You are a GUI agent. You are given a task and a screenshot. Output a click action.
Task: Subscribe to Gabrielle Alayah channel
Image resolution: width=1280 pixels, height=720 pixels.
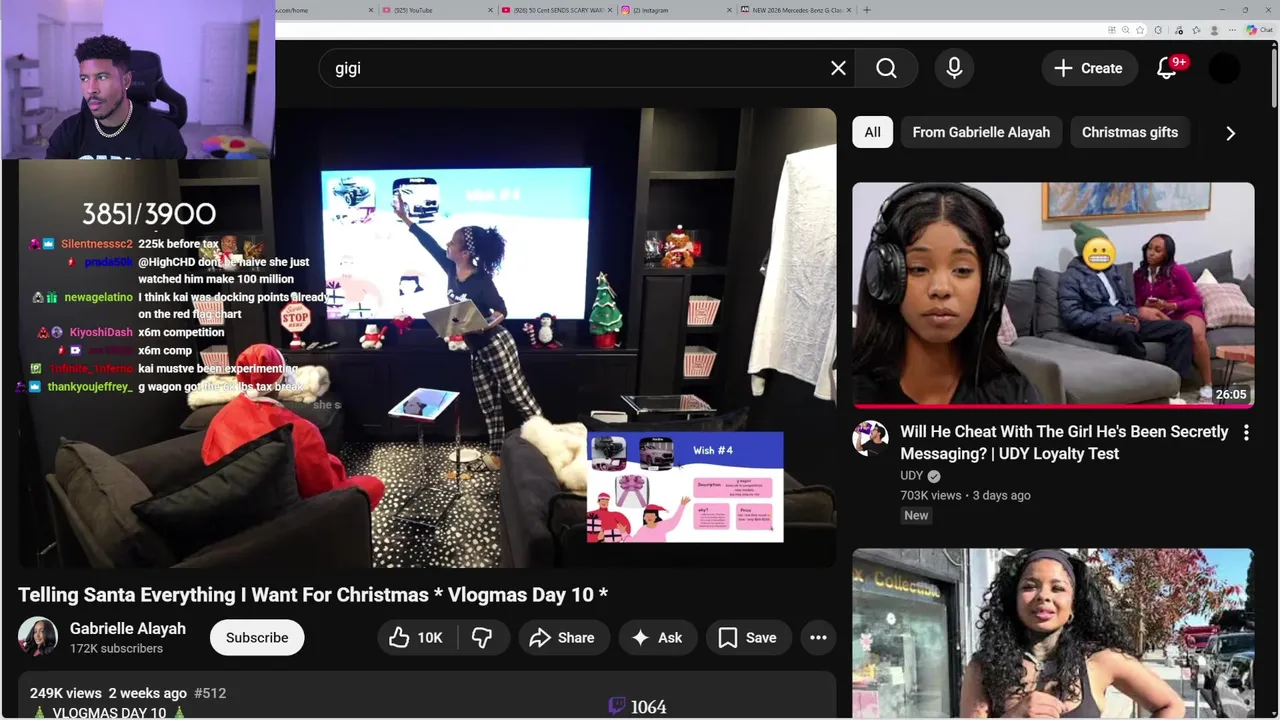click(257, 638)
